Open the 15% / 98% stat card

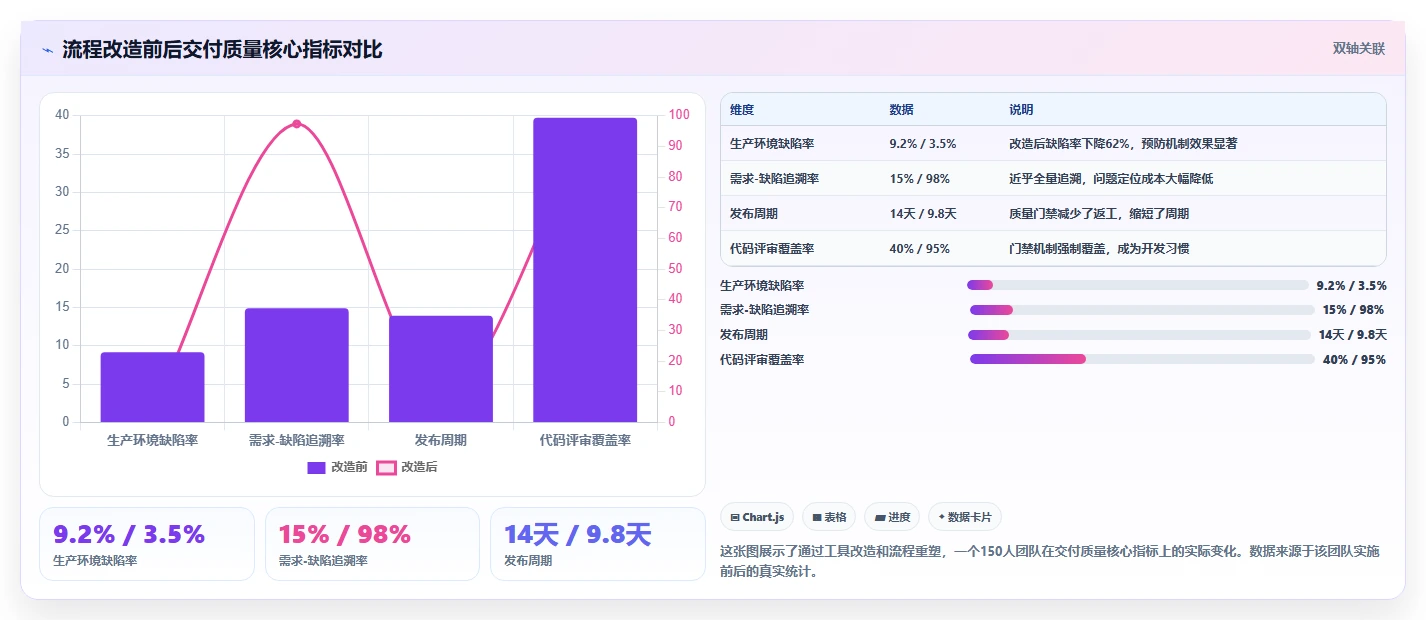(372, 544)
